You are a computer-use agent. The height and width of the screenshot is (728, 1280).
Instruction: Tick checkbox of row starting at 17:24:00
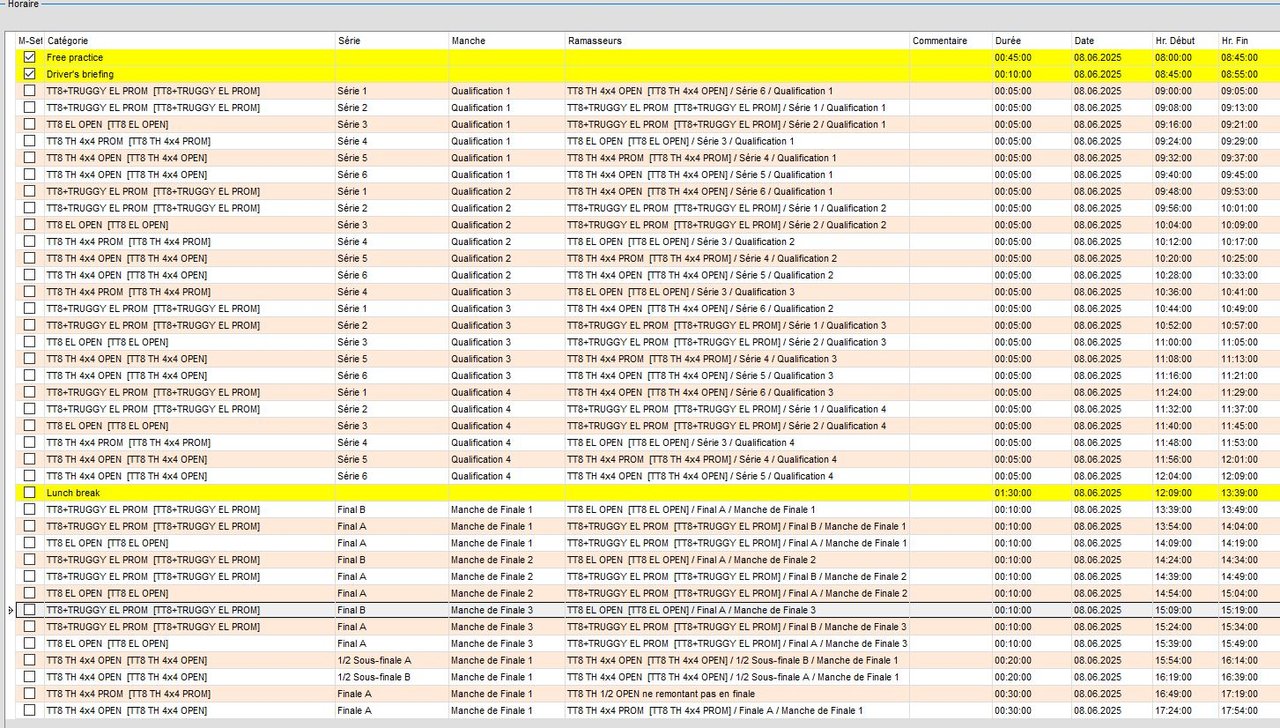(x=30, y=710)
